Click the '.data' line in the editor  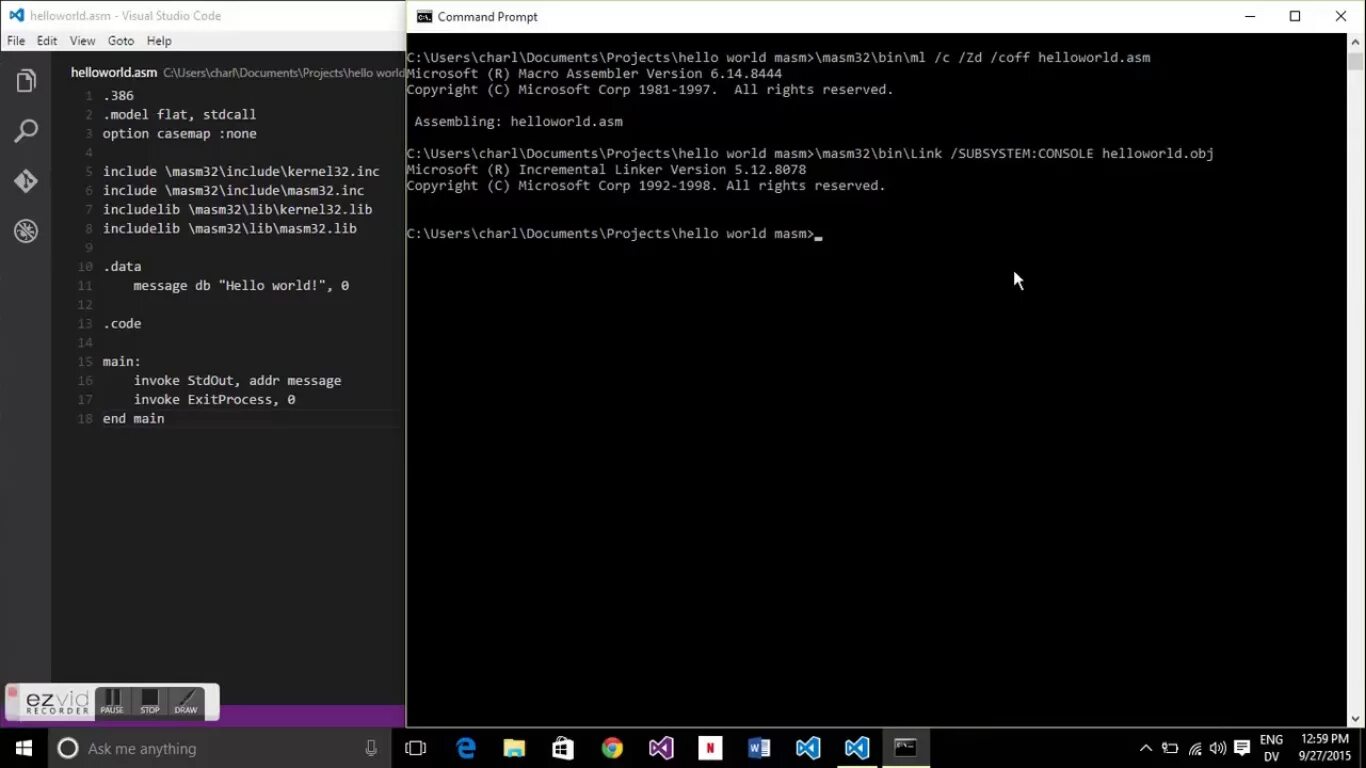pos(122,267)
